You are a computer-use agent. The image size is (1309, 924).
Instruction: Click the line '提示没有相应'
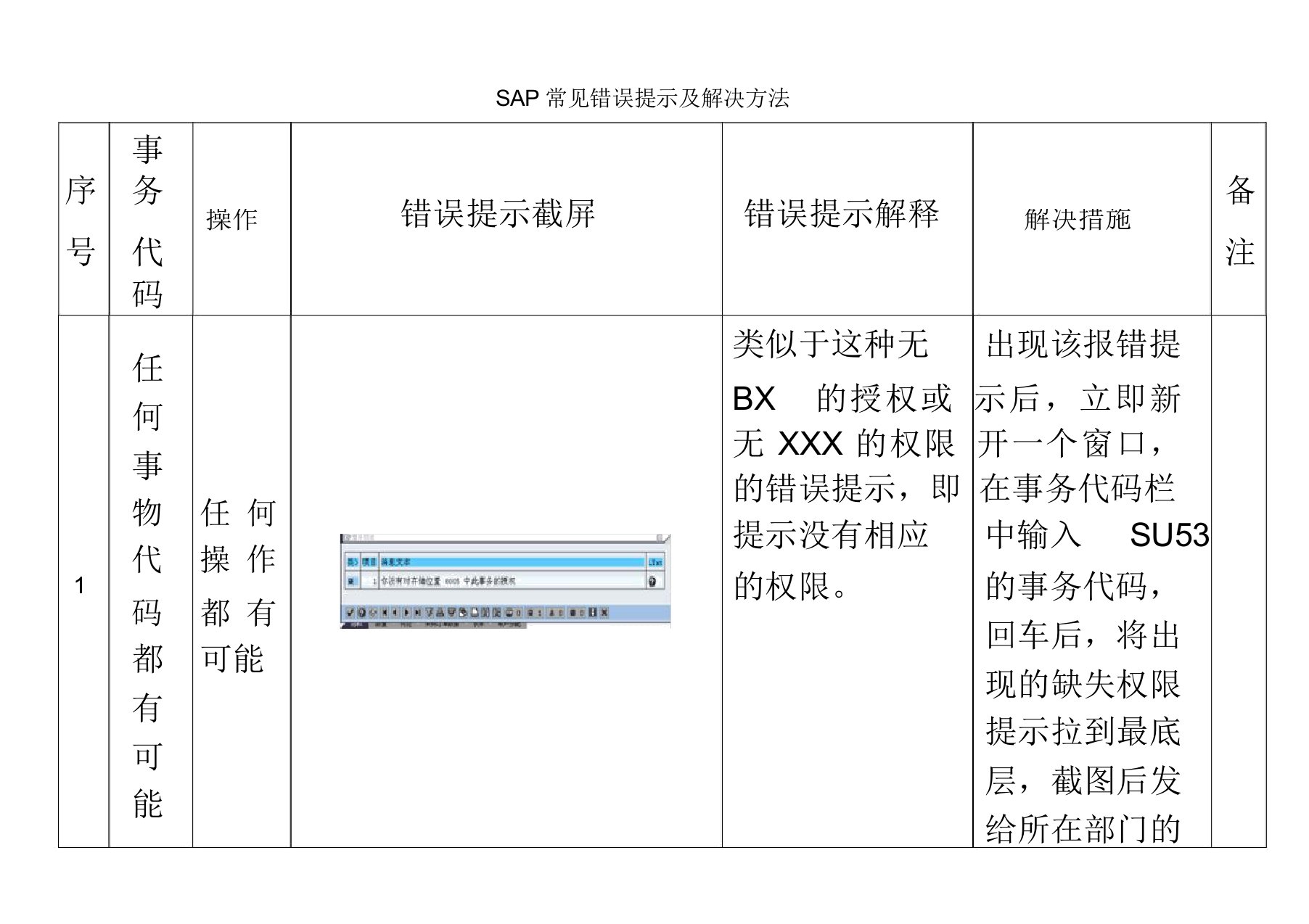click(x=831, y=535)
